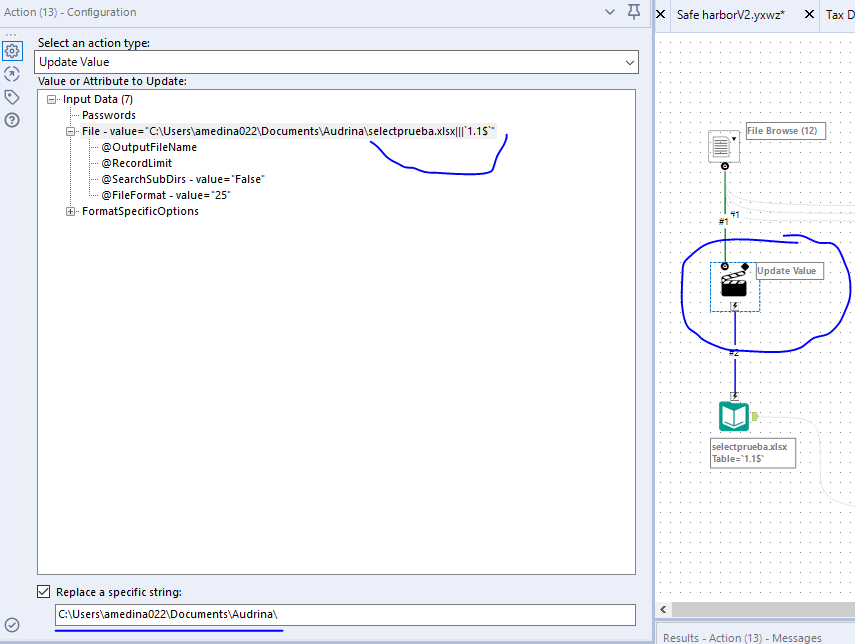Image resolution: width=855 pixels, height=644 pixels.
Task: Enable the Replace a specific string checkbox
Action: (x=42, y=589)
